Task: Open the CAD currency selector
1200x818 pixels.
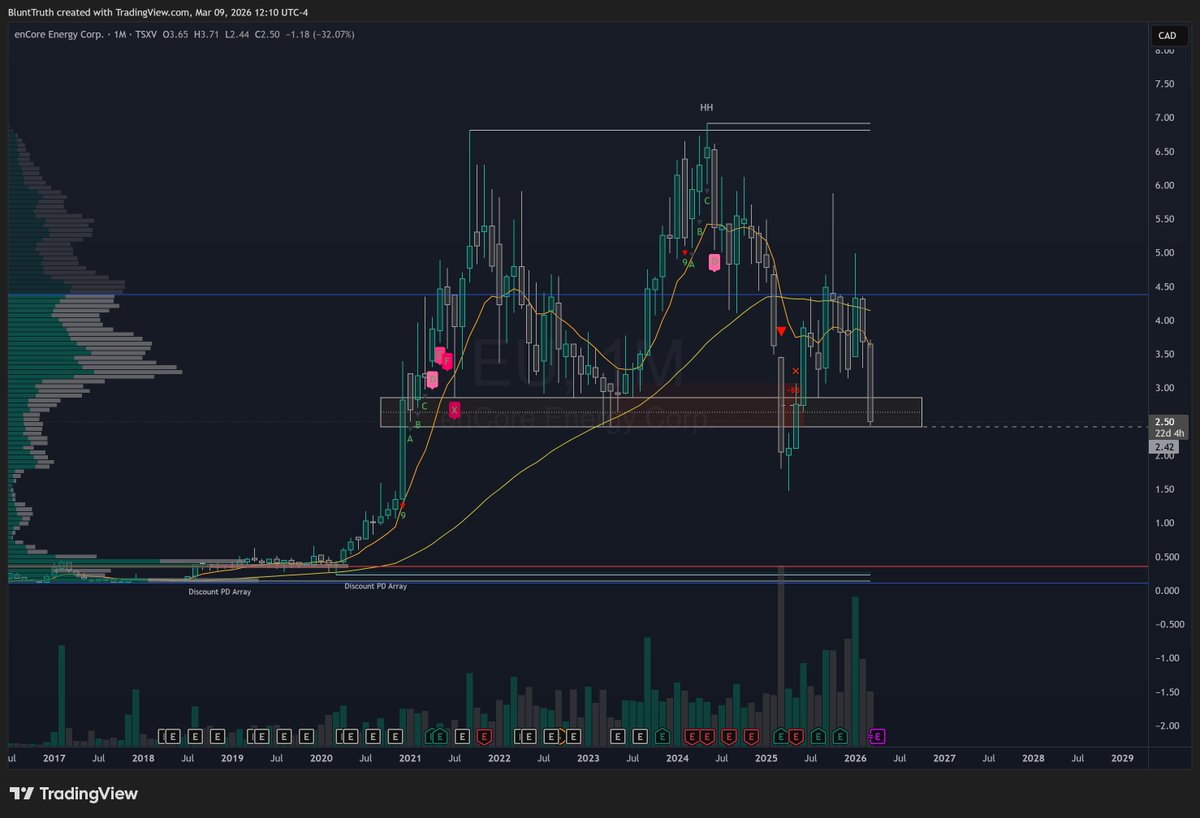Action: pos(1167,35)
